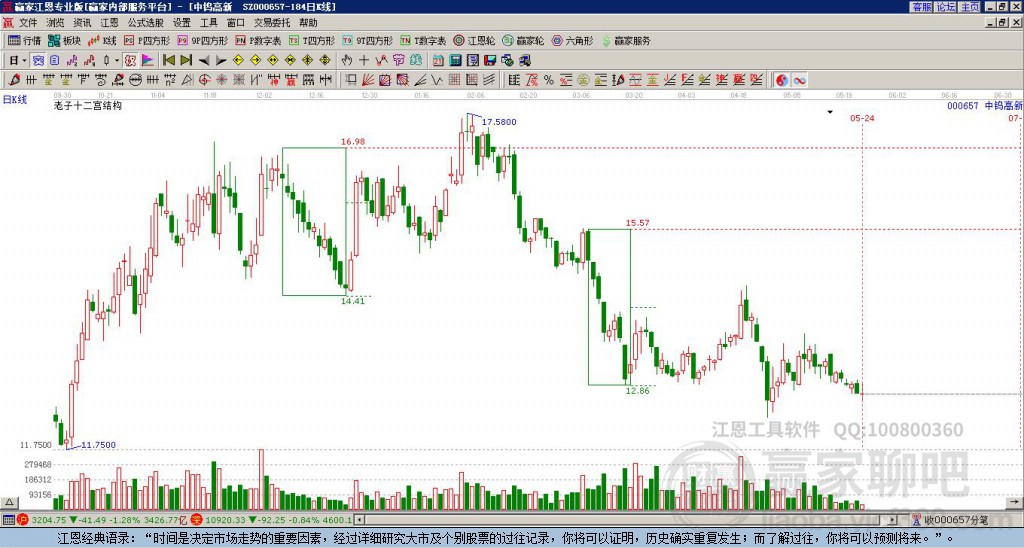Open the 9T四方形 tool
1024x548 pixels.
(x=367, y=40)
